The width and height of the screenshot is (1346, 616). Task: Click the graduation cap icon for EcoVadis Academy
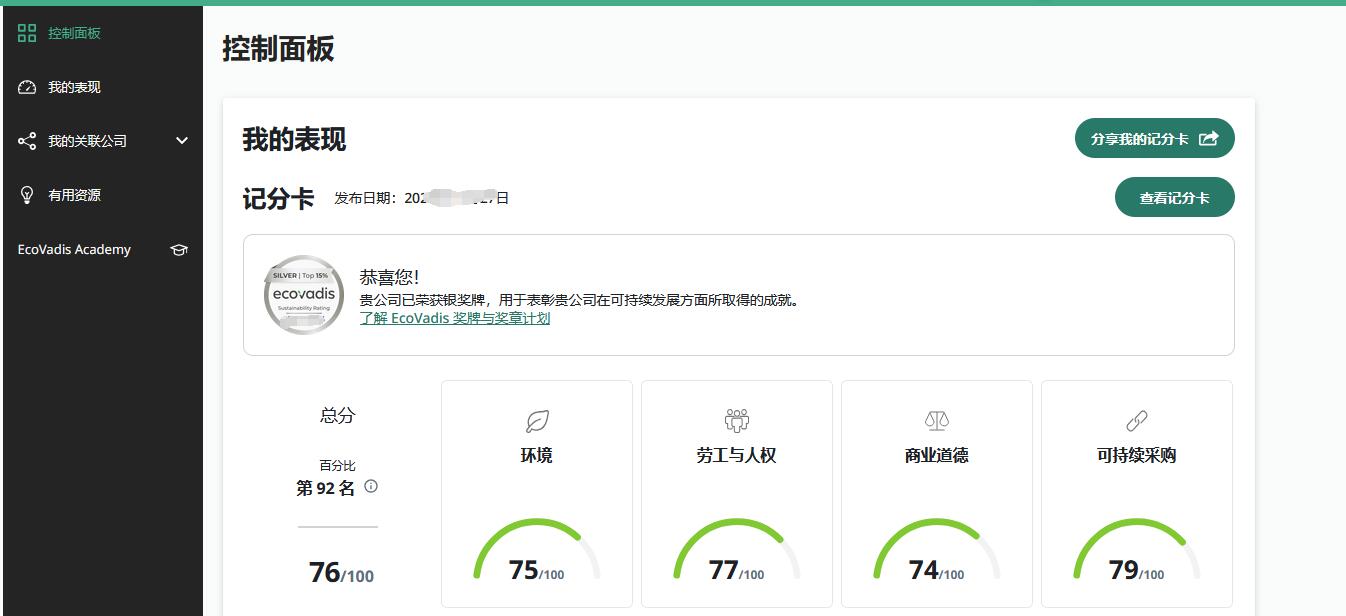pyautogui.click(x=179, y=250)
